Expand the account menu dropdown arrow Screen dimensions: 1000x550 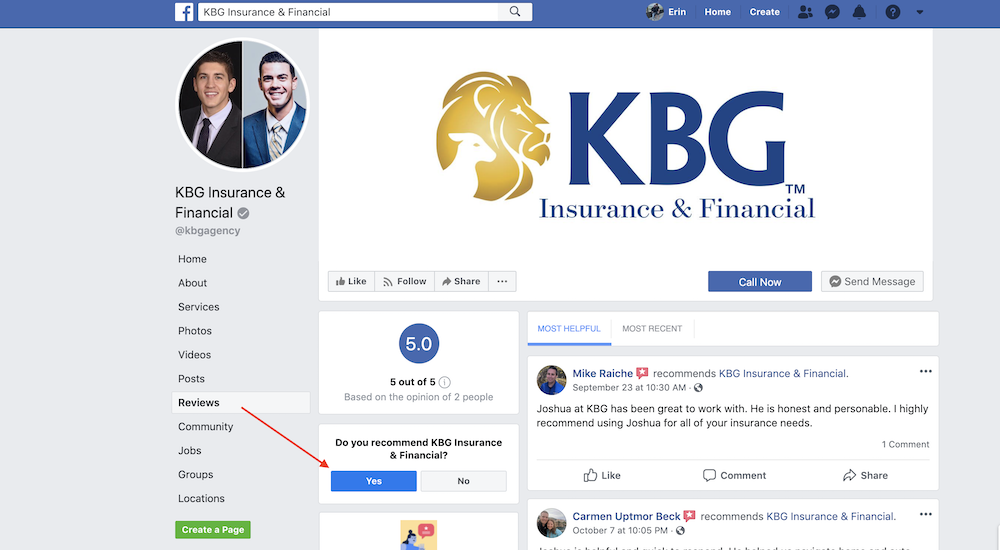tap(920, 11)
